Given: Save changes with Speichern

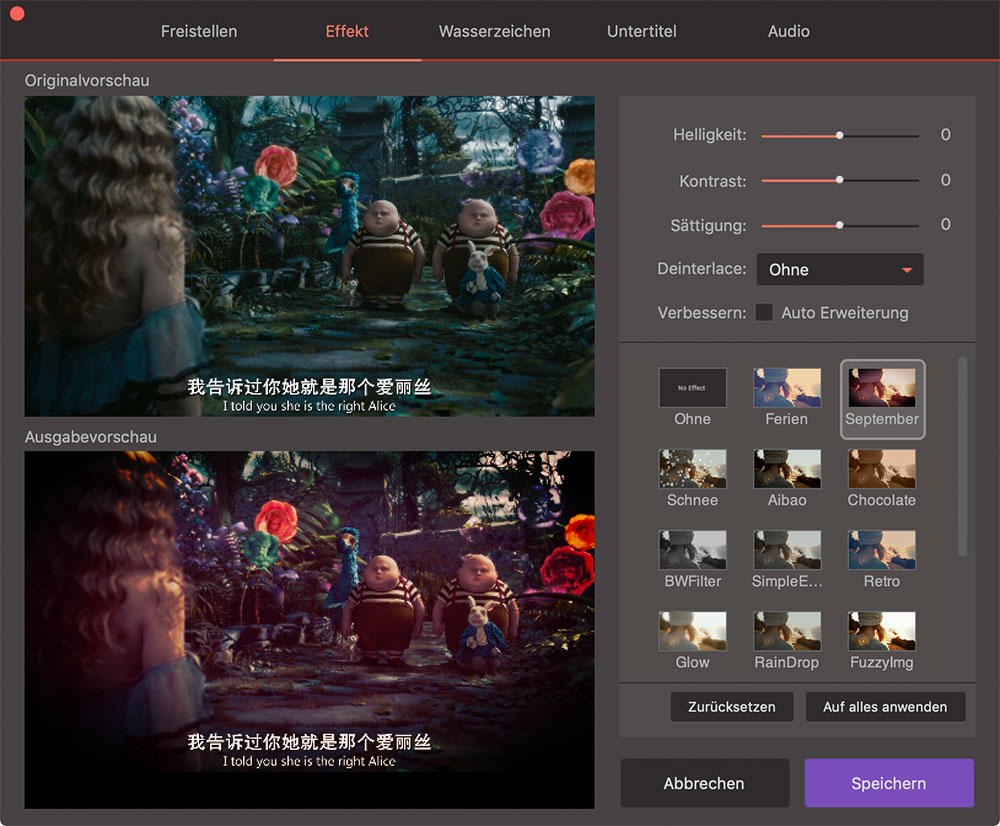Looking at the screenshot, I should point(889,783).
